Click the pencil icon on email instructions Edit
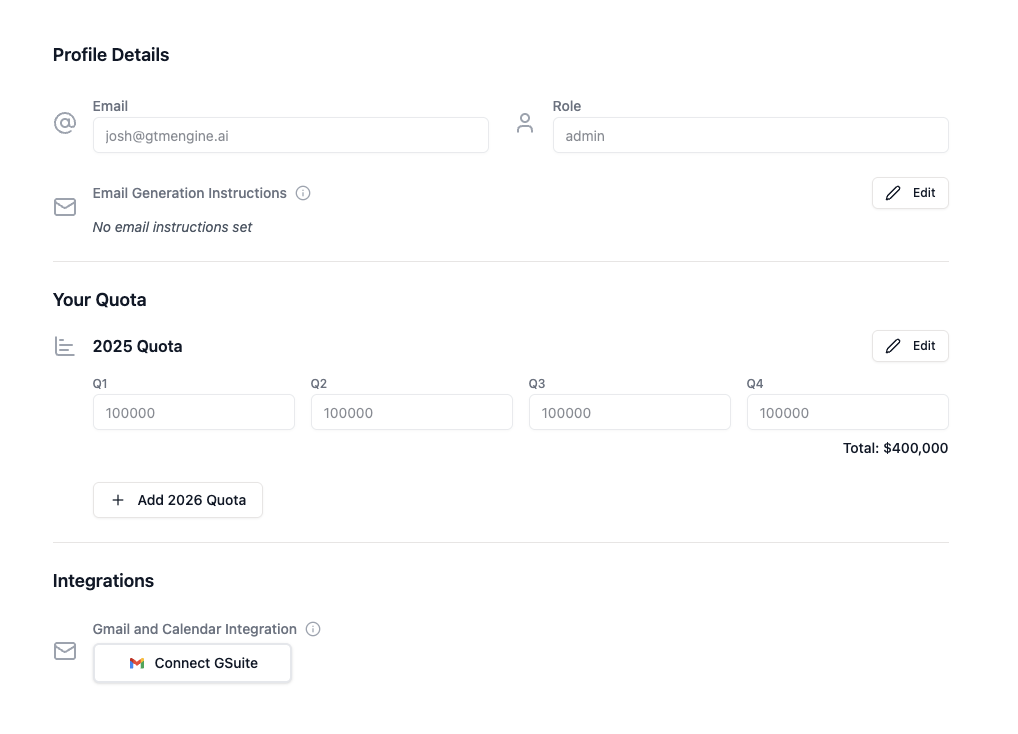 (893, 193)
